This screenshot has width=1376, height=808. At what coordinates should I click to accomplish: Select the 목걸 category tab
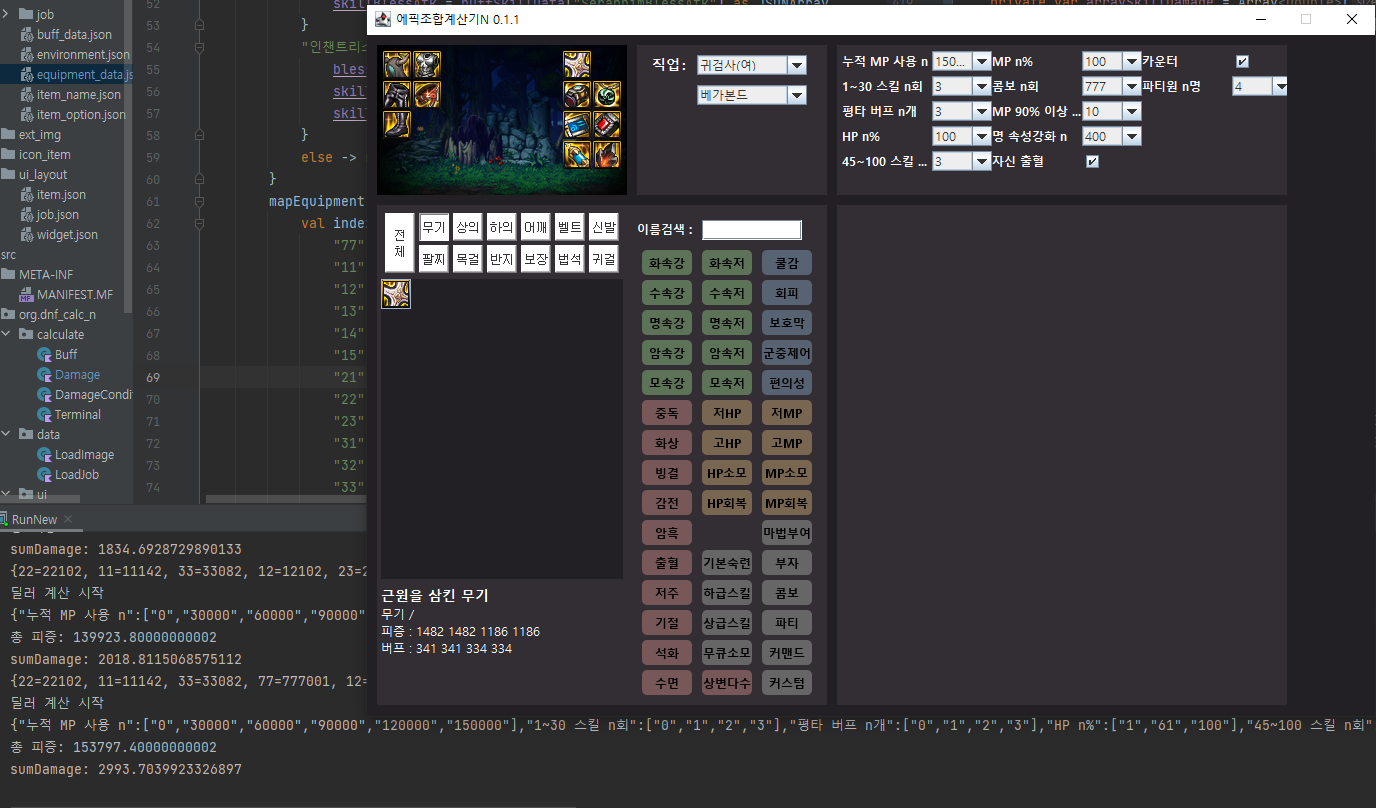click(x=467, y=259)
